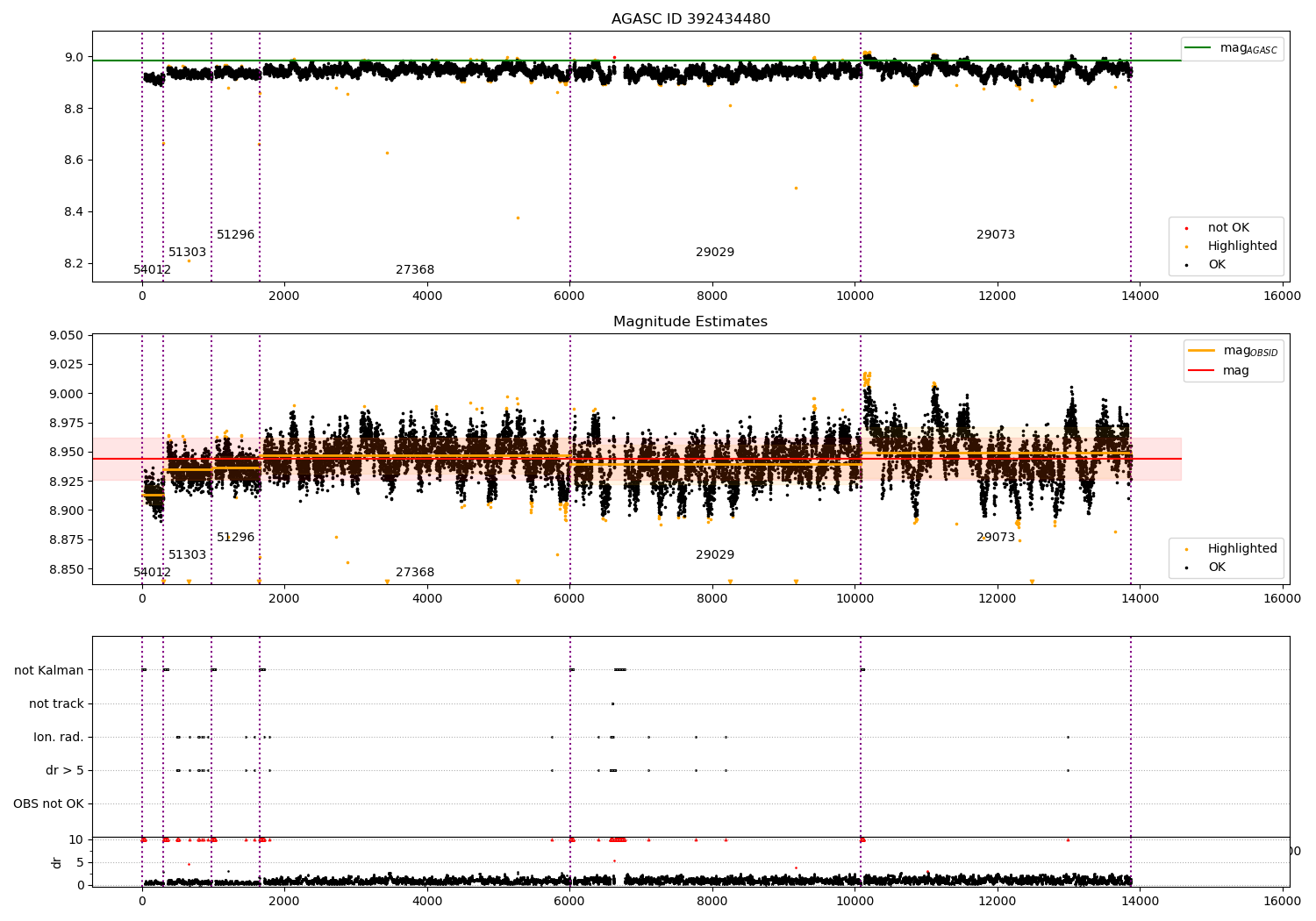
Task: Click obsid label 29073 in AGASC ID plot
Action: tap(996, 235)
